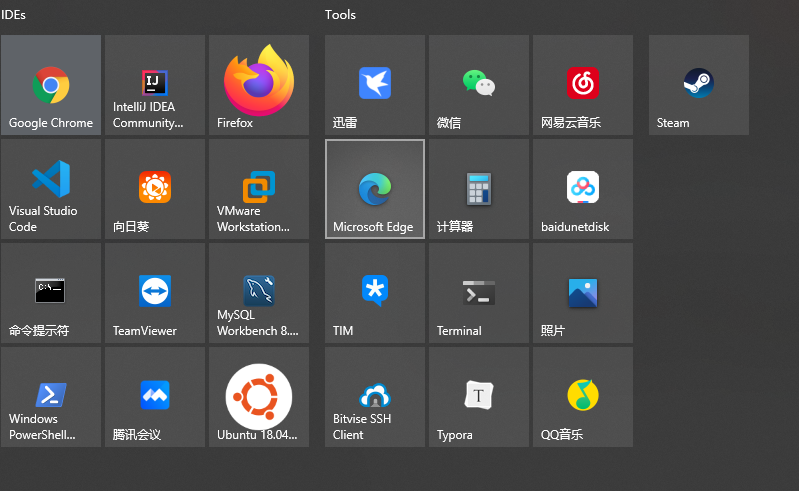Launch Windows PowerShell tile
This screenshot has width=799, height=491.
[x=51, y=397]
